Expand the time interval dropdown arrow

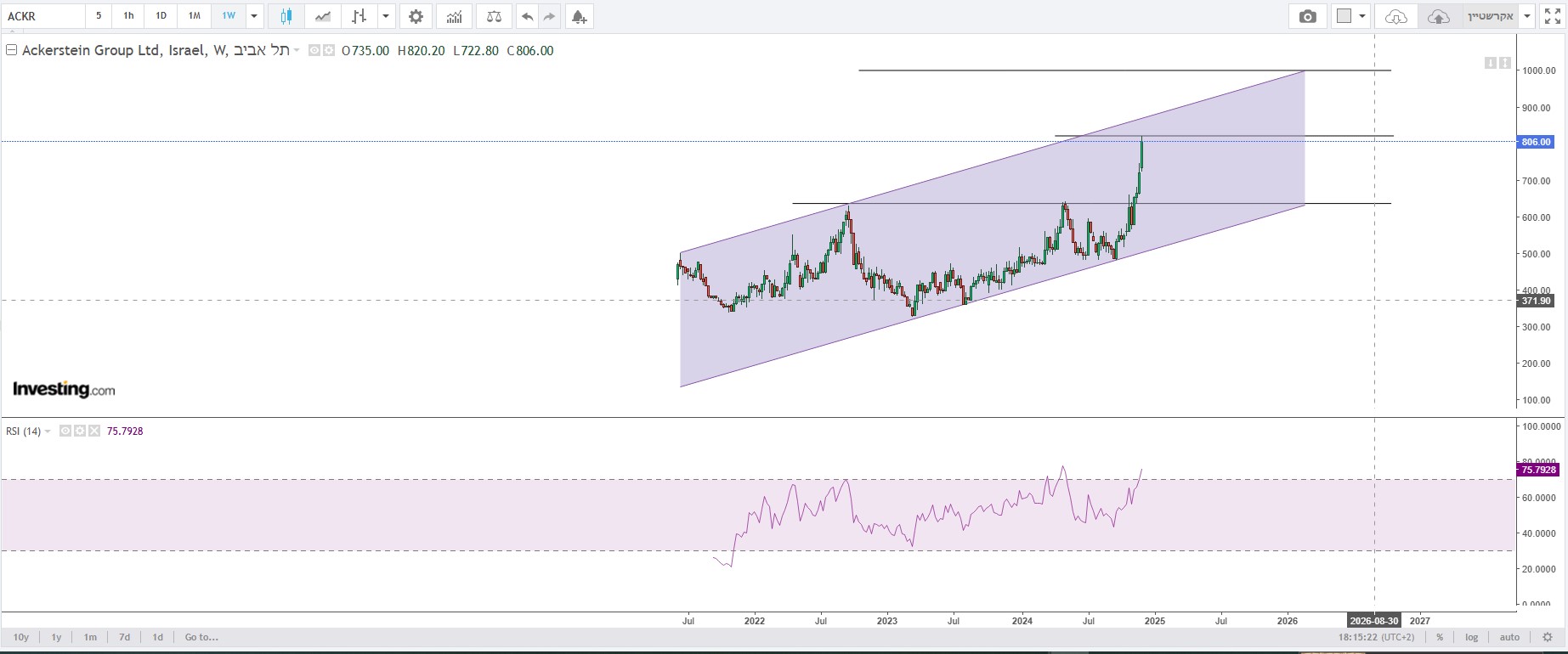254,16
